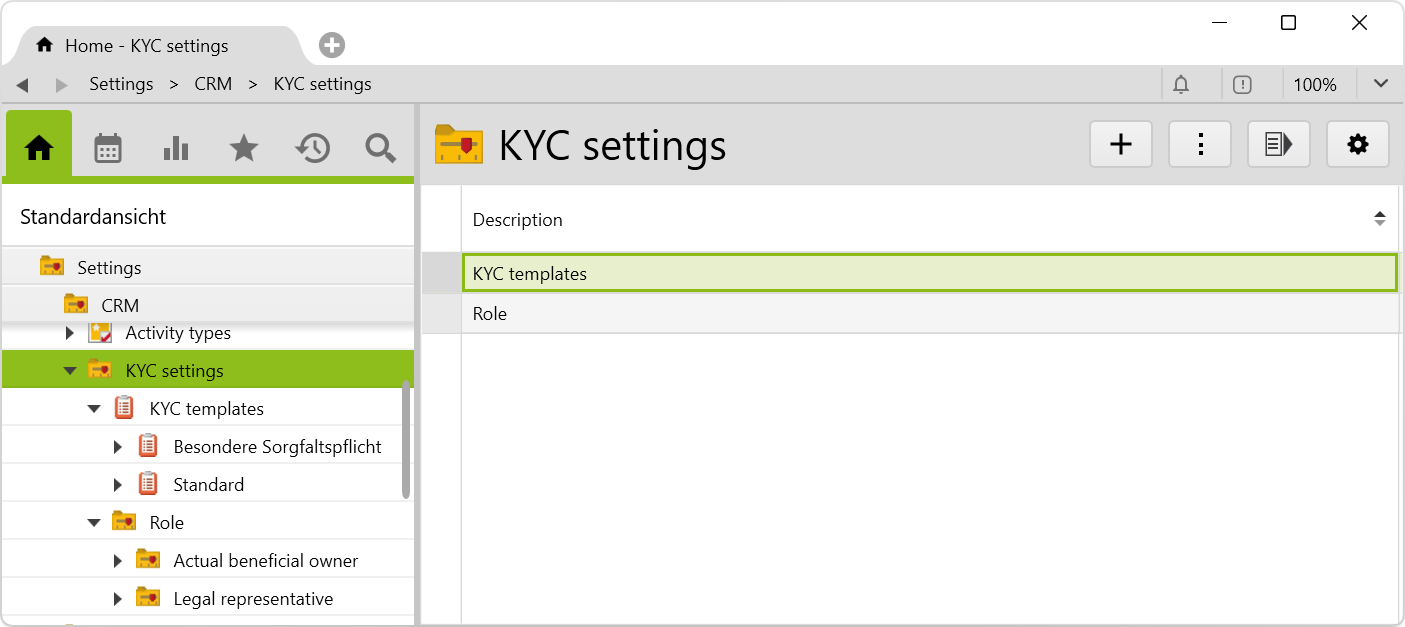This screenshot has height=627, width=1405.
Task: Open the bar chart statistics icon
Action: coord(176,148)
